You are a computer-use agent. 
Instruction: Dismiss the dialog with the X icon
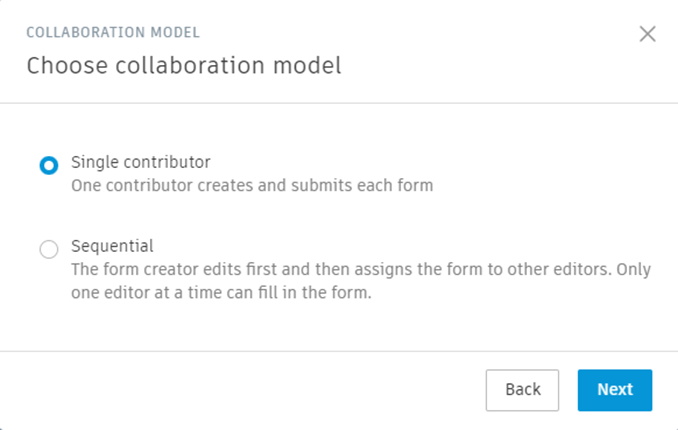point(647,34)
